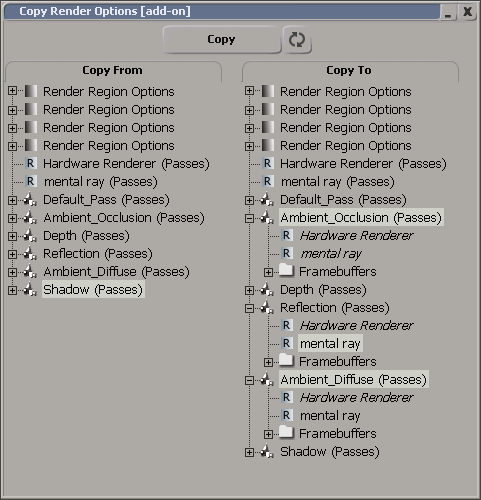Click the Framebuffers folder icon under Reflection
481x500 pixels.
pos(287,361)
